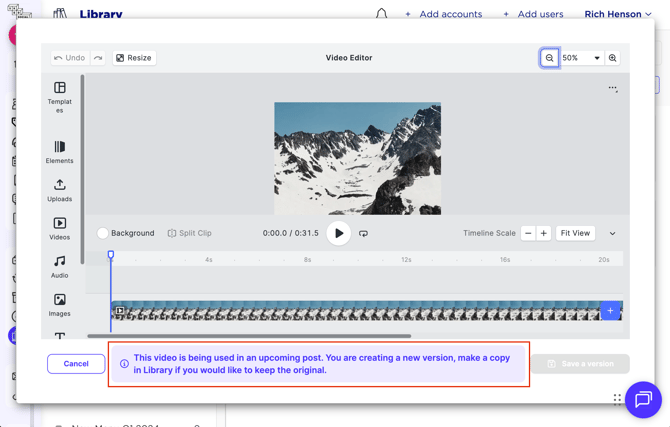Click the redo arrow icon
Viewport: 670px width, 427px height.
click(98, 58)
